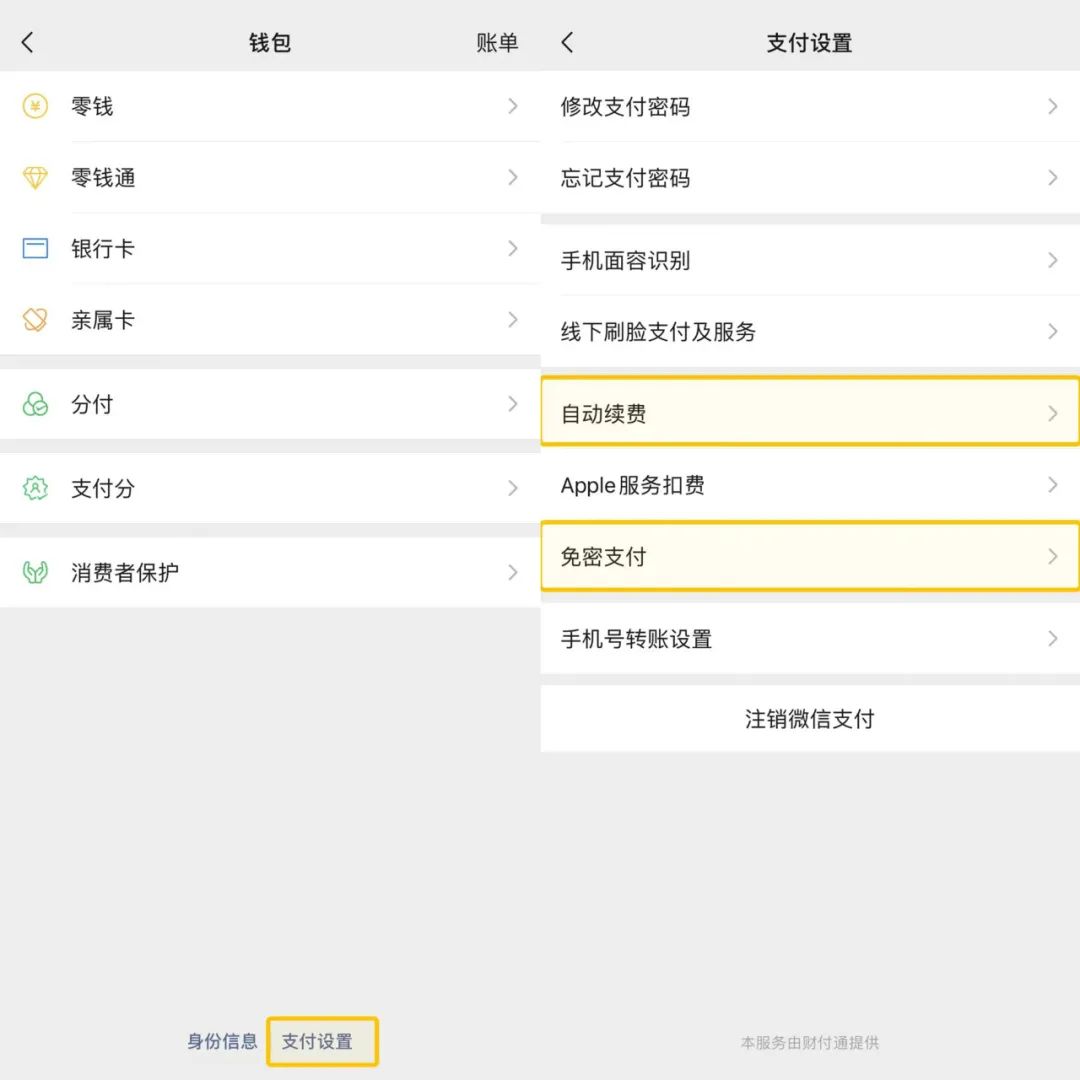
Task: Open 账单 from the top right
Action: [x=497, y=42]
